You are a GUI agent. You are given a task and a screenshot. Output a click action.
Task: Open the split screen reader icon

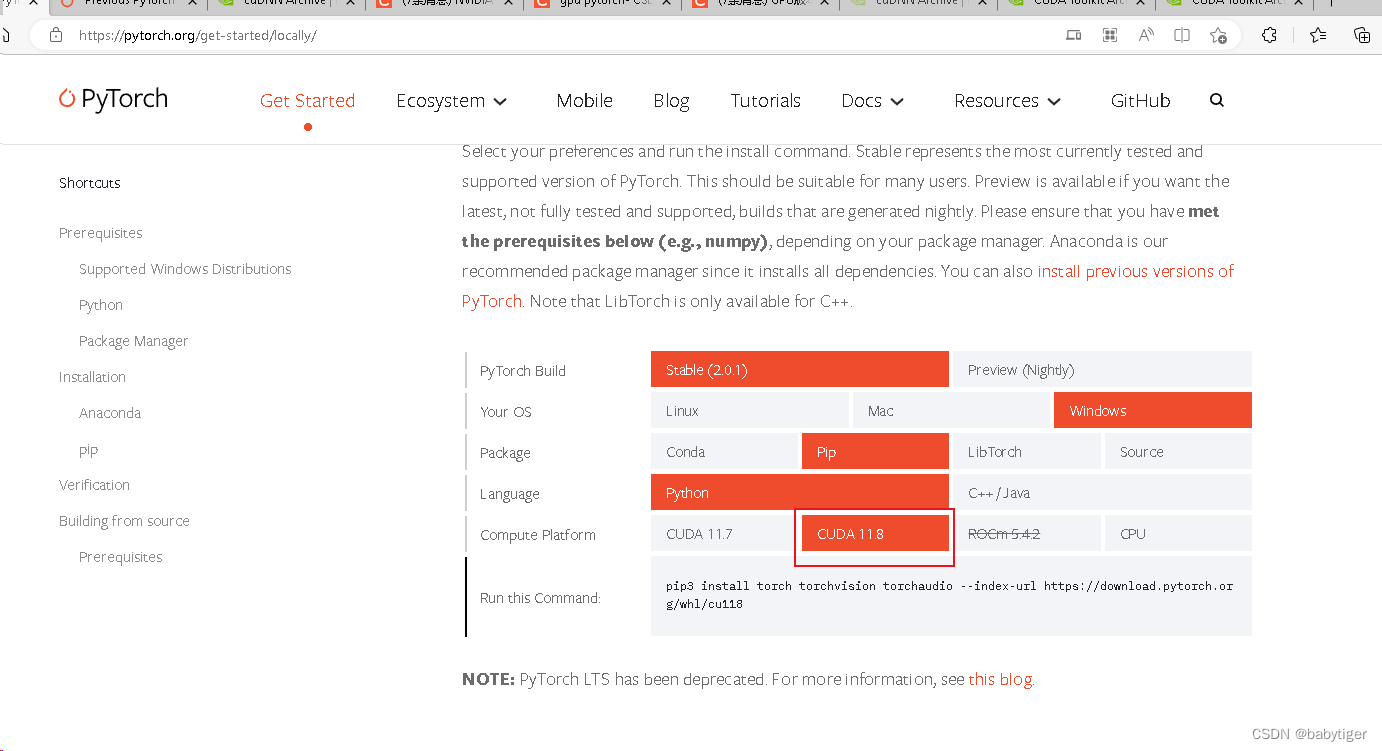1182,35
